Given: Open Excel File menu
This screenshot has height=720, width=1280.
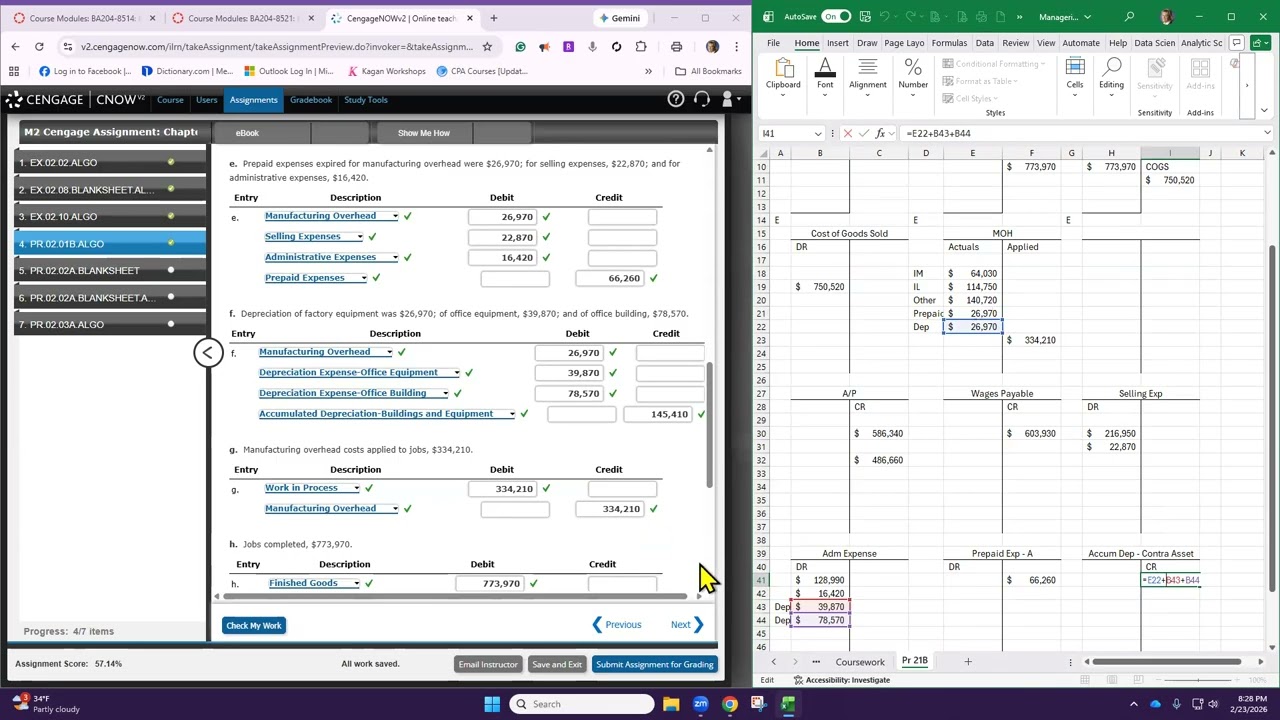Looking at the screenshot, I should click(773, 43).
